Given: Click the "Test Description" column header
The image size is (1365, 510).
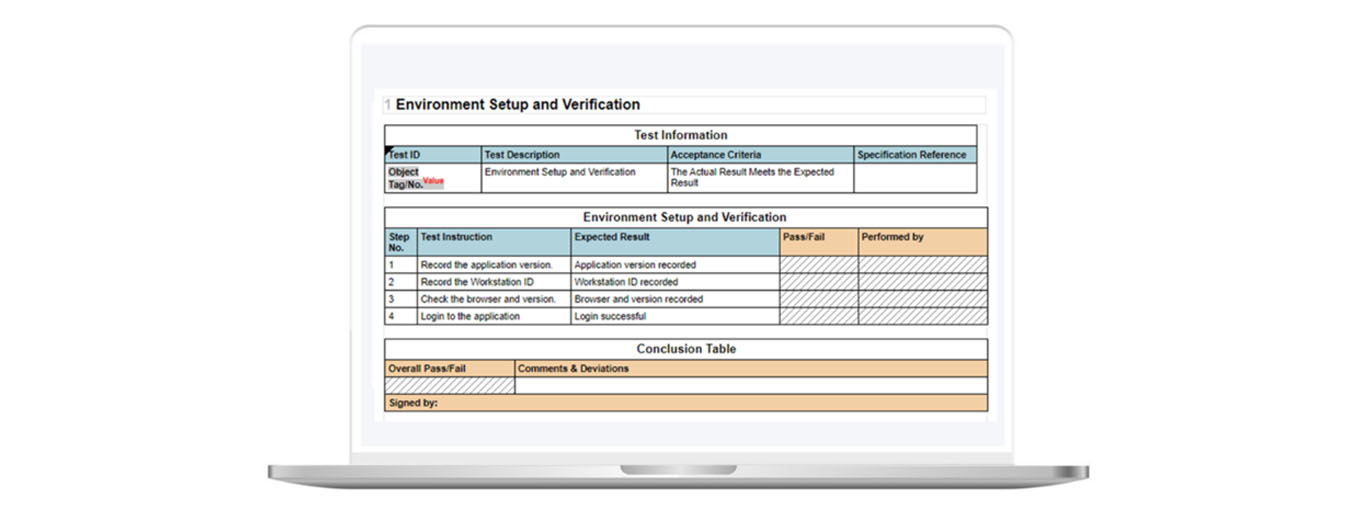Looking at the screenshot, I should coord(574,155).
